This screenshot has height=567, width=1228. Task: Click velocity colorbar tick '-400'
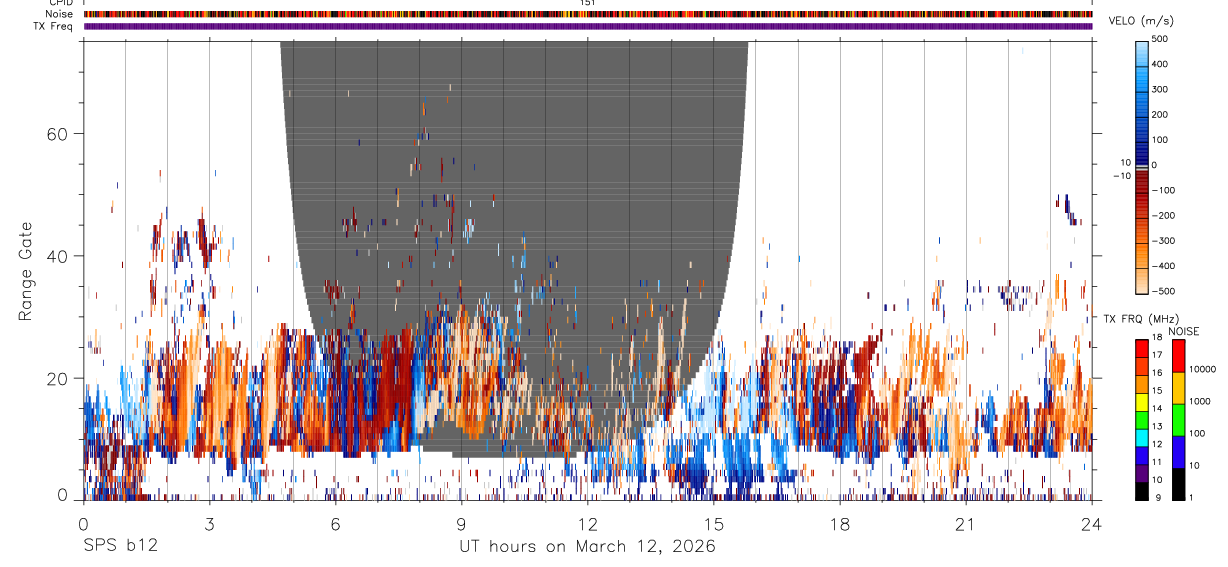point(1165,266)
